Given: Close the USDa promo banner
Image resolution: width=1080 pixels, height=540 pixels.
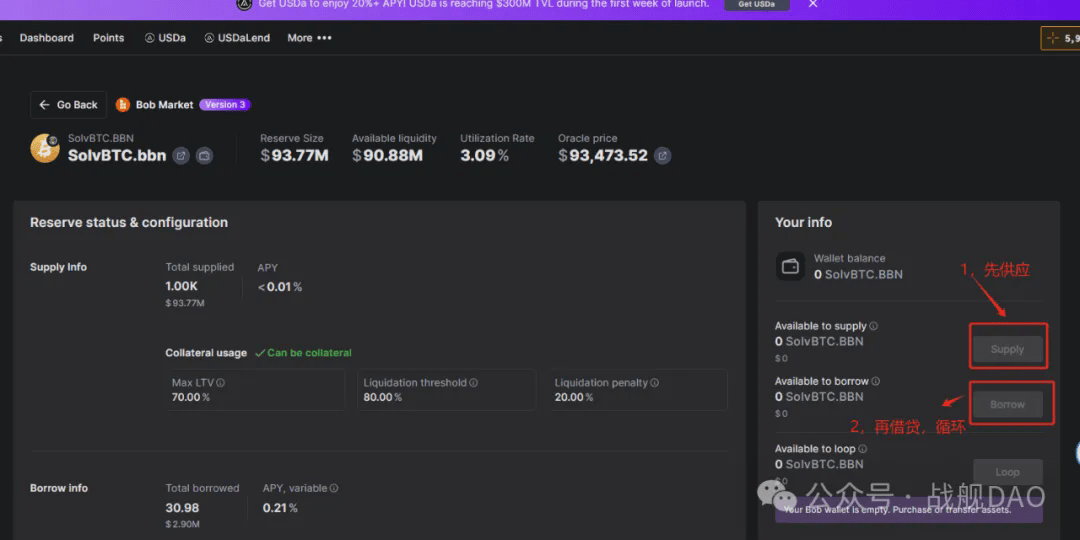Looking at the screenshot, I should pyautogui.click(x=813, y=4).
